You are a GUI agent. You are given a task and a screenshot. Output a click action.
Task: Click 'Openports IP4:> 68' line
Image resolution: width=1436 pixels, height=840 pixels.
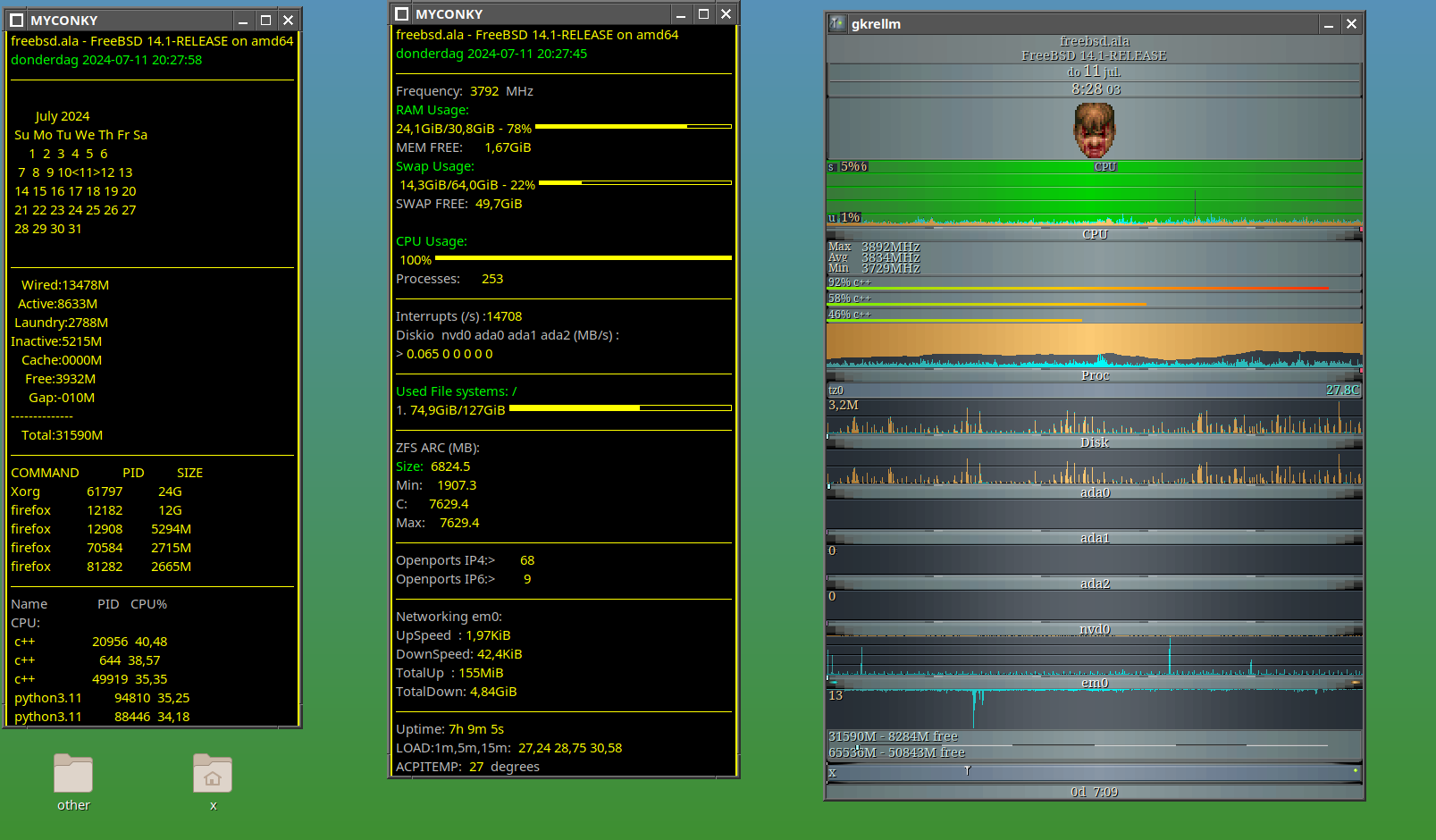tap(466, 560)
